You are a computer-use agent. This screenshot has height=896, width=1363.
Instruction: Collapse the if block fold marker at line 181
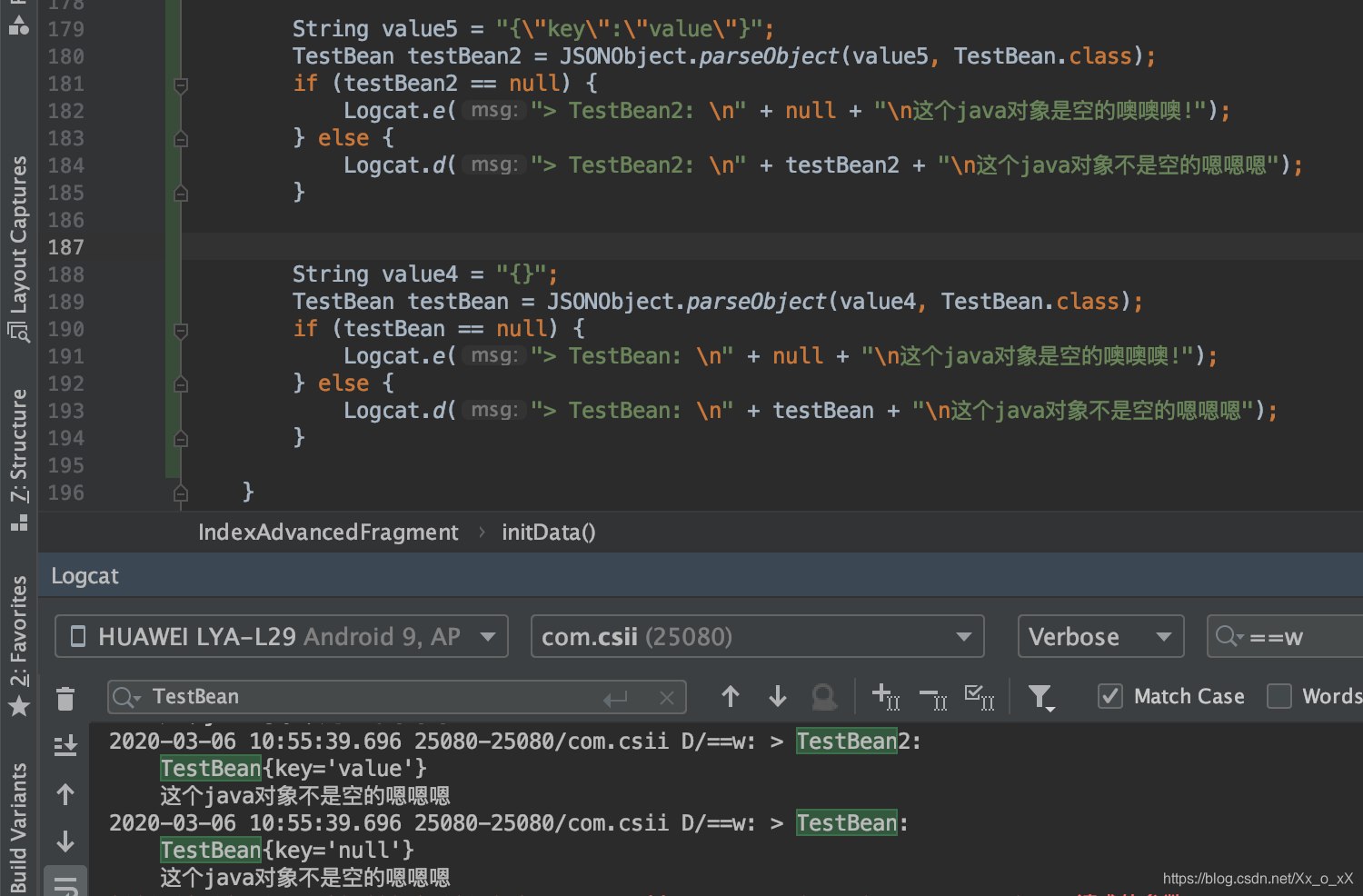[181, 85]
